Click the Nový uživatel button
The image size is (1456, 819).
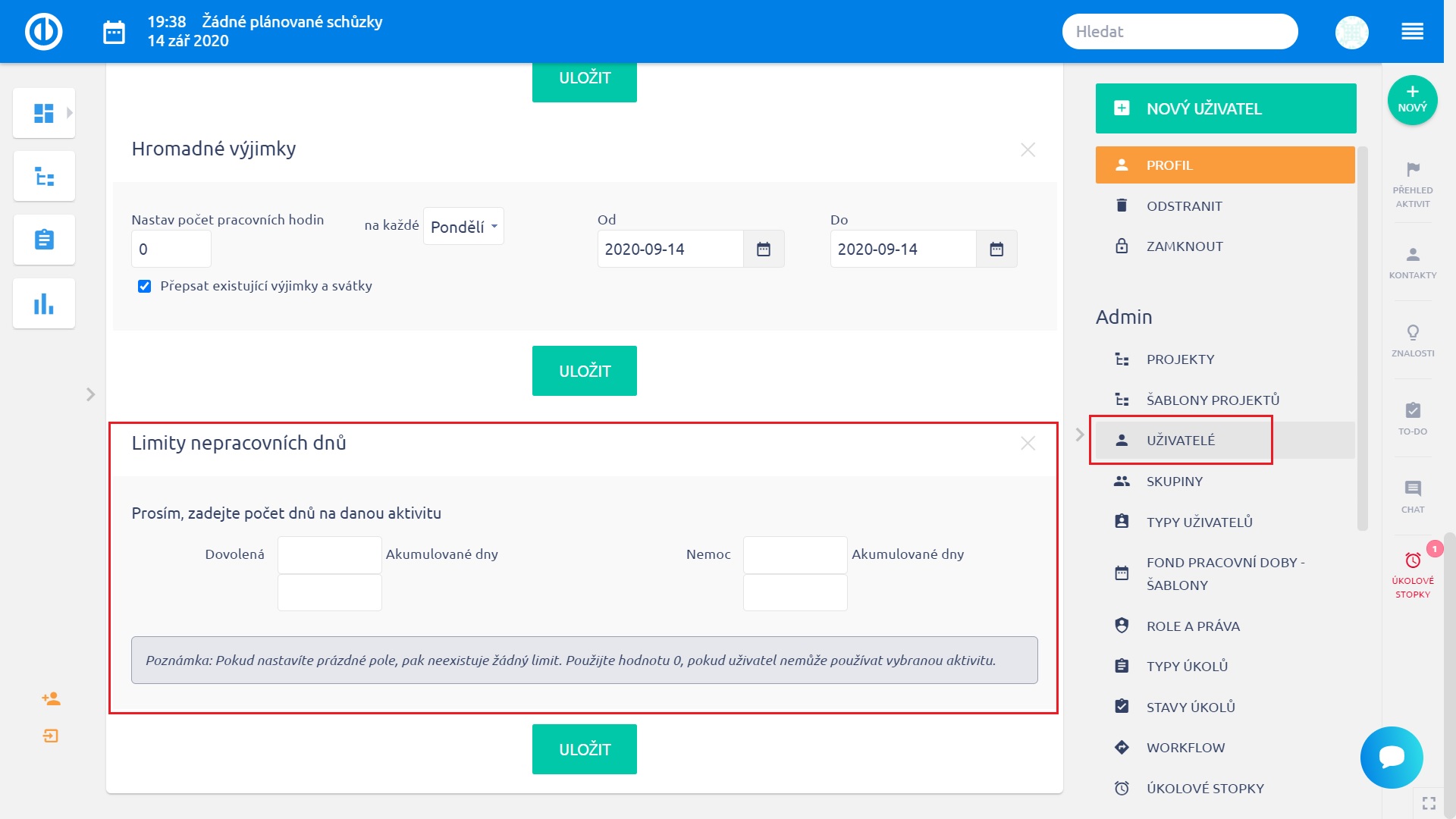coord(1225,108)
